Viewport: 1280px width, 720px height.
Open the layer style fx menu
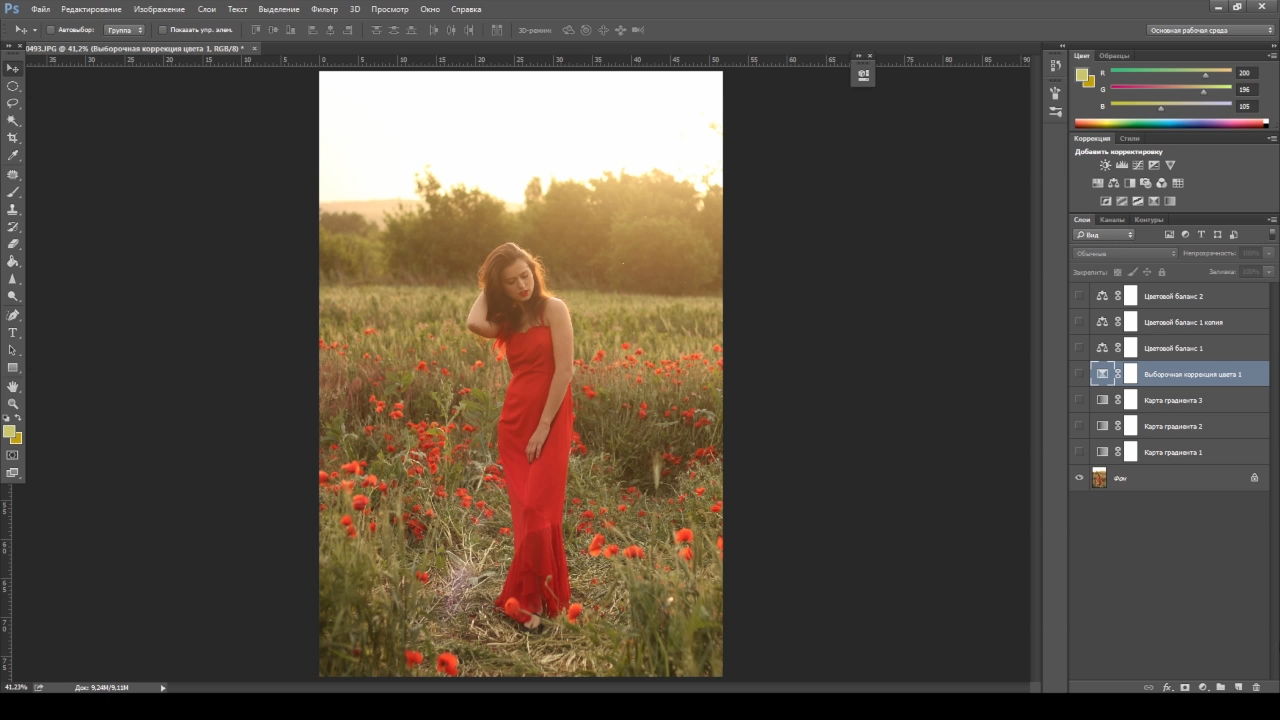point(1167,687)
